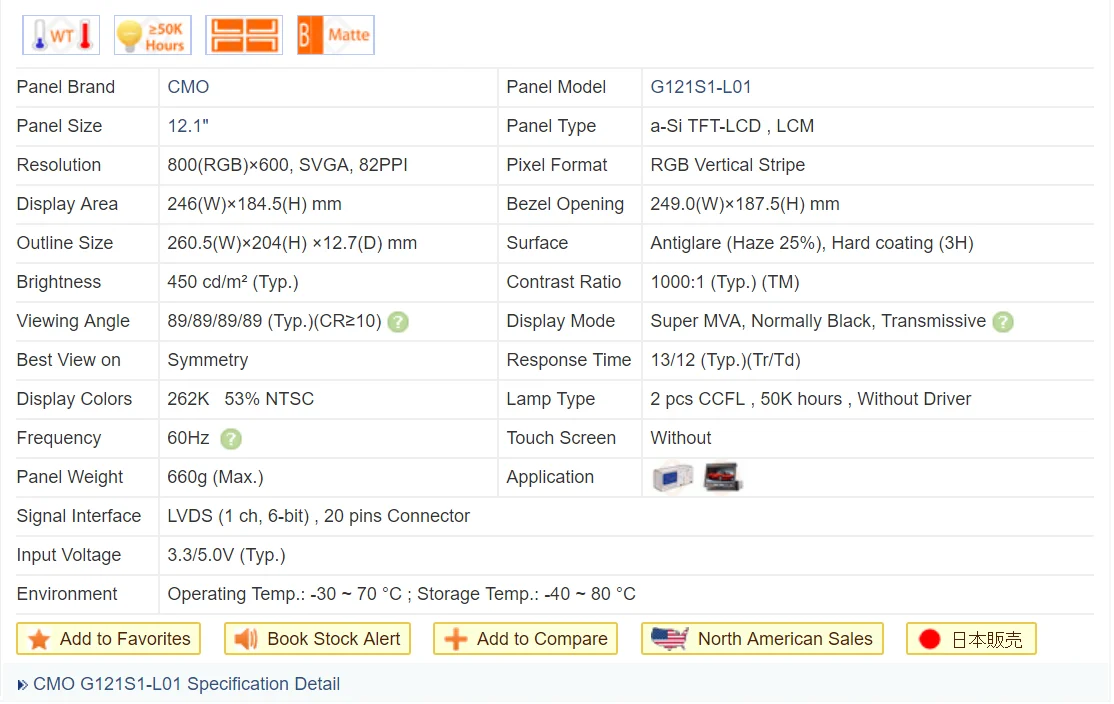Click the Contrast Ratio row label
Image resolution: width=1114 pixels, height=704 pixels.
pyautogui.click(x=563, y=282)
